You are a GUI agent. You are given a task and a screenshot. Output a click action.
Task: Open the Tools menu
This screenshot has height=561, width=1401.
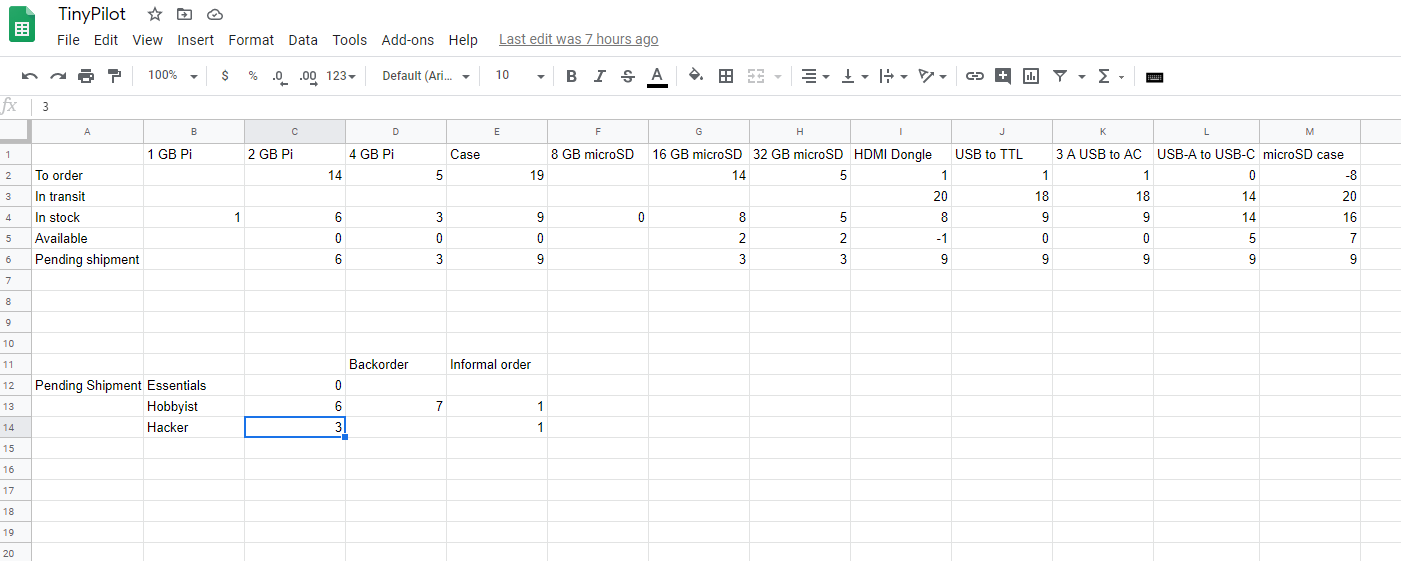(x=350, y=40)
